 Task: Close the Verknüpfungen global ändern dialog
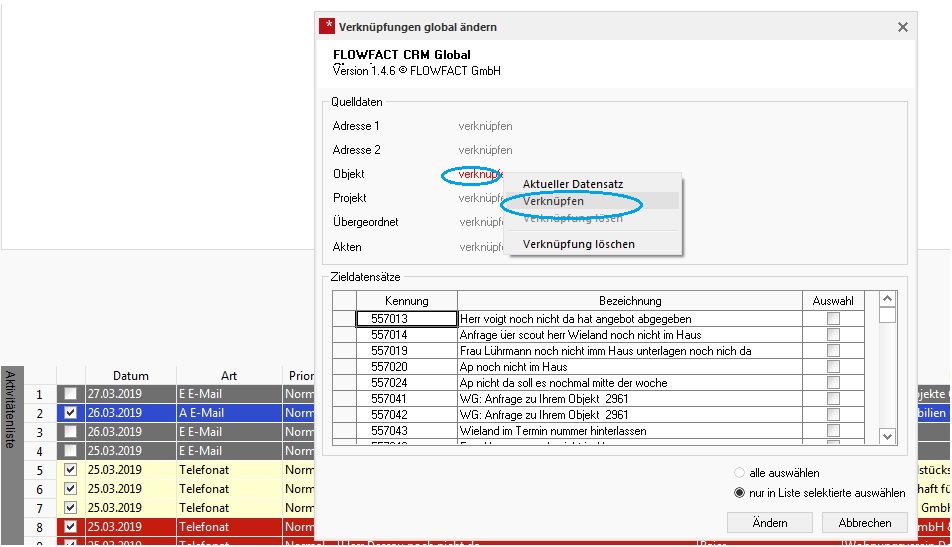click(x=903, y=27)
